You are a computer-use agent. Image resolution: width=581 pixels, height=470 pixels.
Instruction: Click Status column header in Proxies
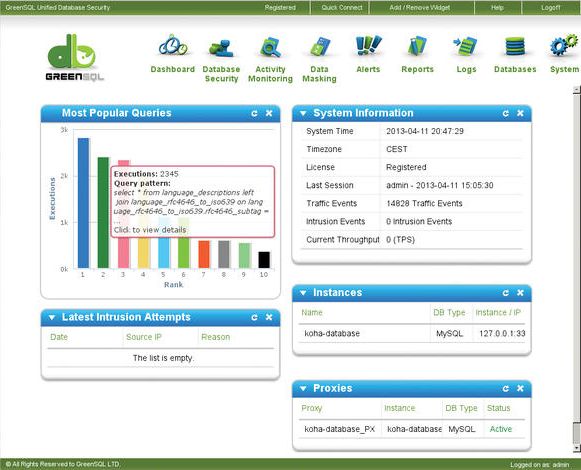click(498, 408)
